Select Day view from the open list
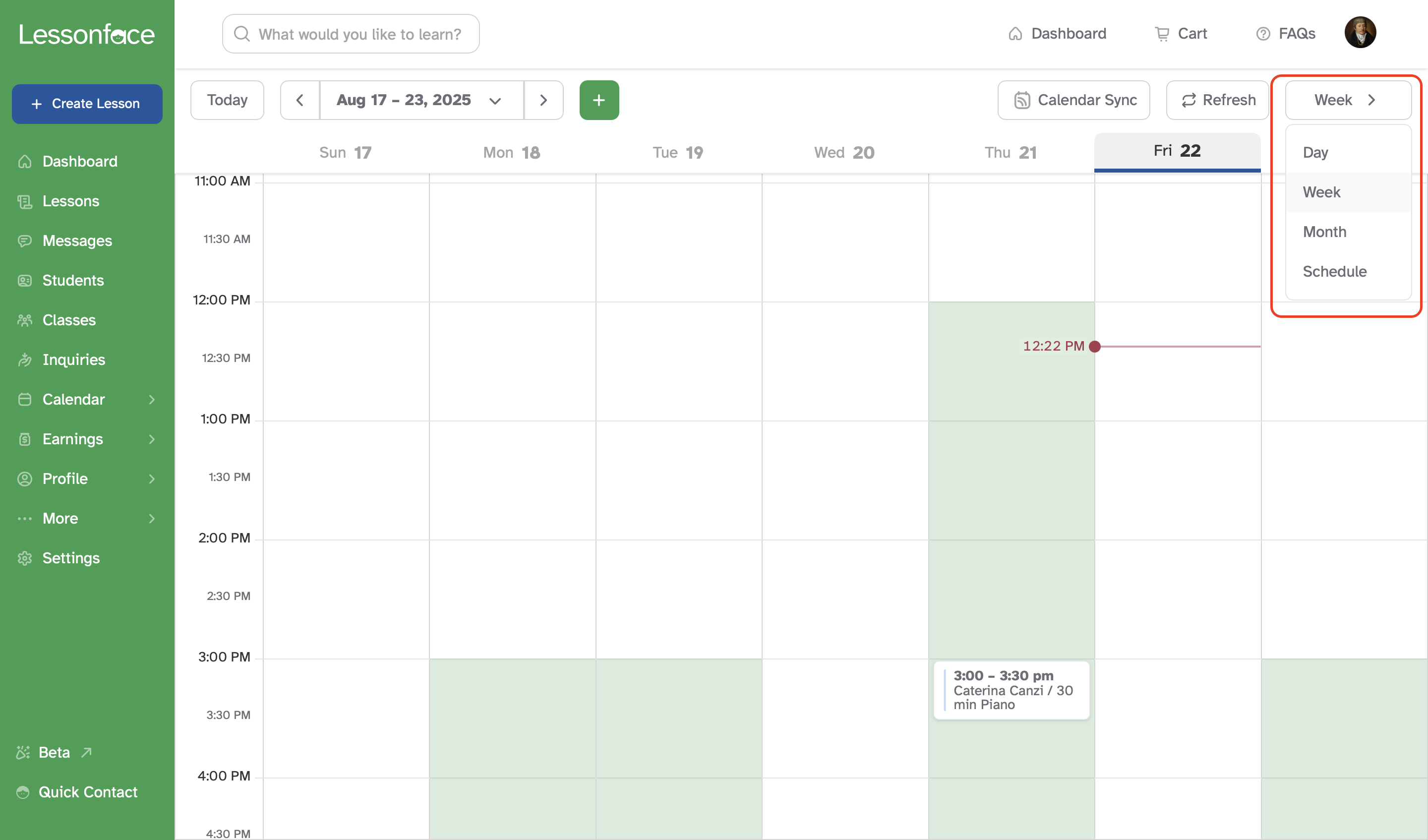Viewport: 1428px width, 840px height. [1316, 152]
